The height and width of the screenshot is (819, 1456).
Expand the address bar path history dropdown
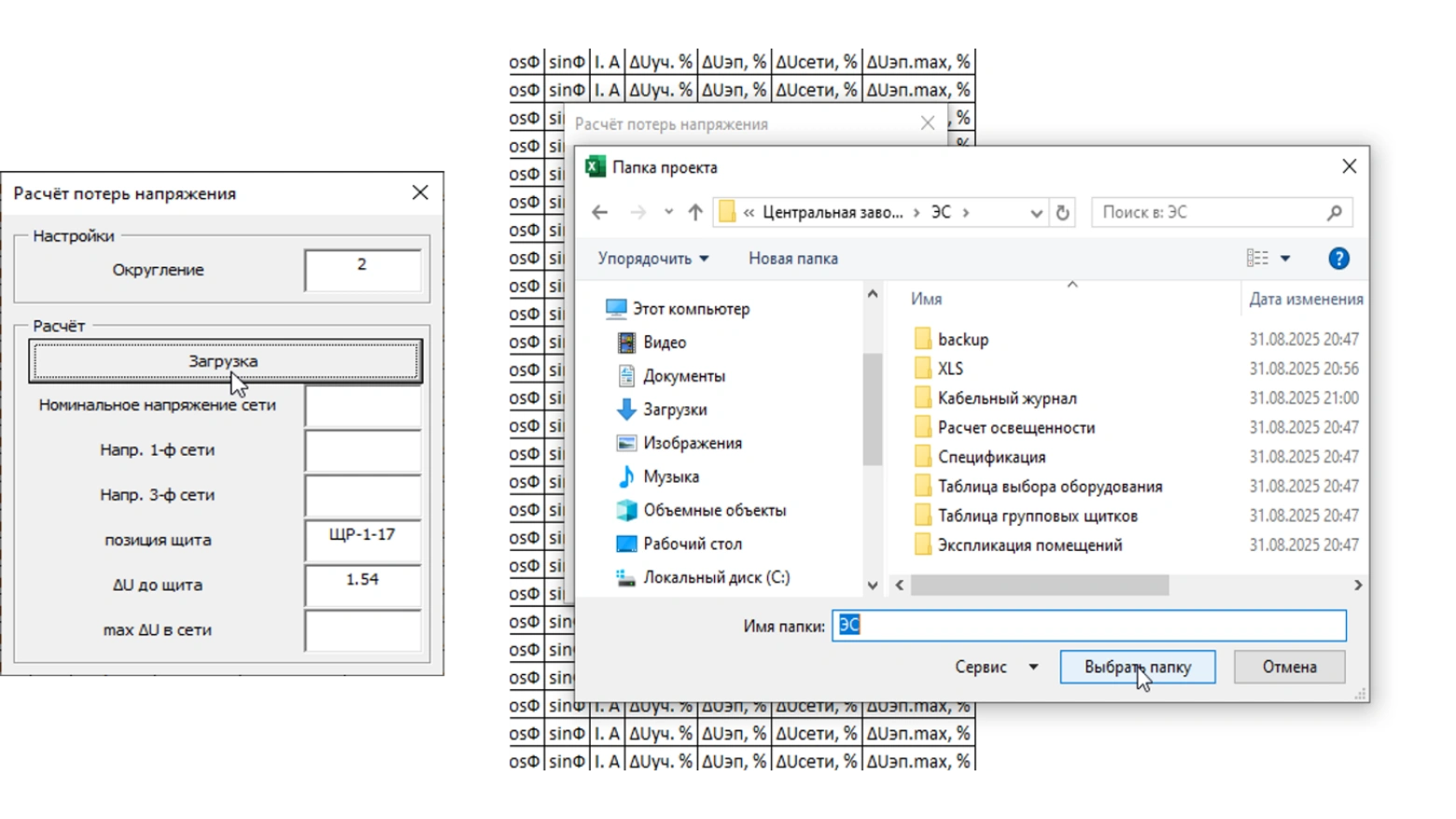pyautogui.click(x=1036, y=213)
